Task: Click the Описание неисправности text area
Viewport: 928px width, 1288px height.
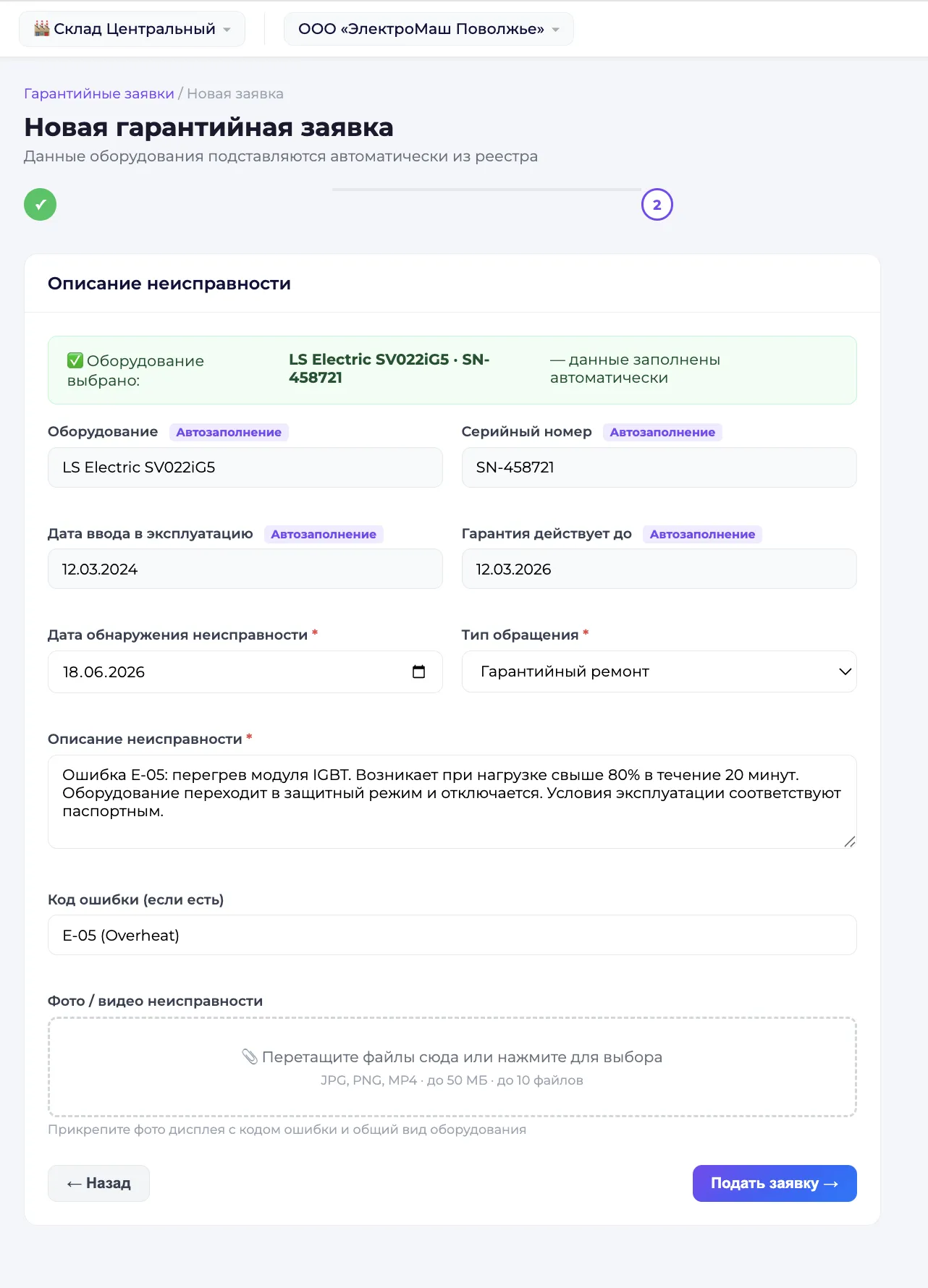Action: tap(452, 802)
